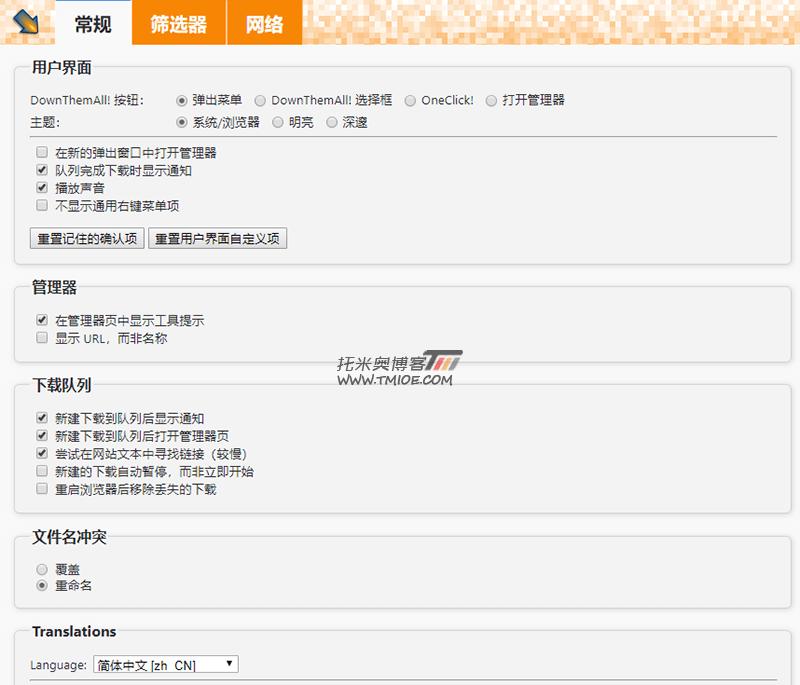Uncheck the 播放声音 option
This screenshot has width=800, height=685.
coord(41,188)
